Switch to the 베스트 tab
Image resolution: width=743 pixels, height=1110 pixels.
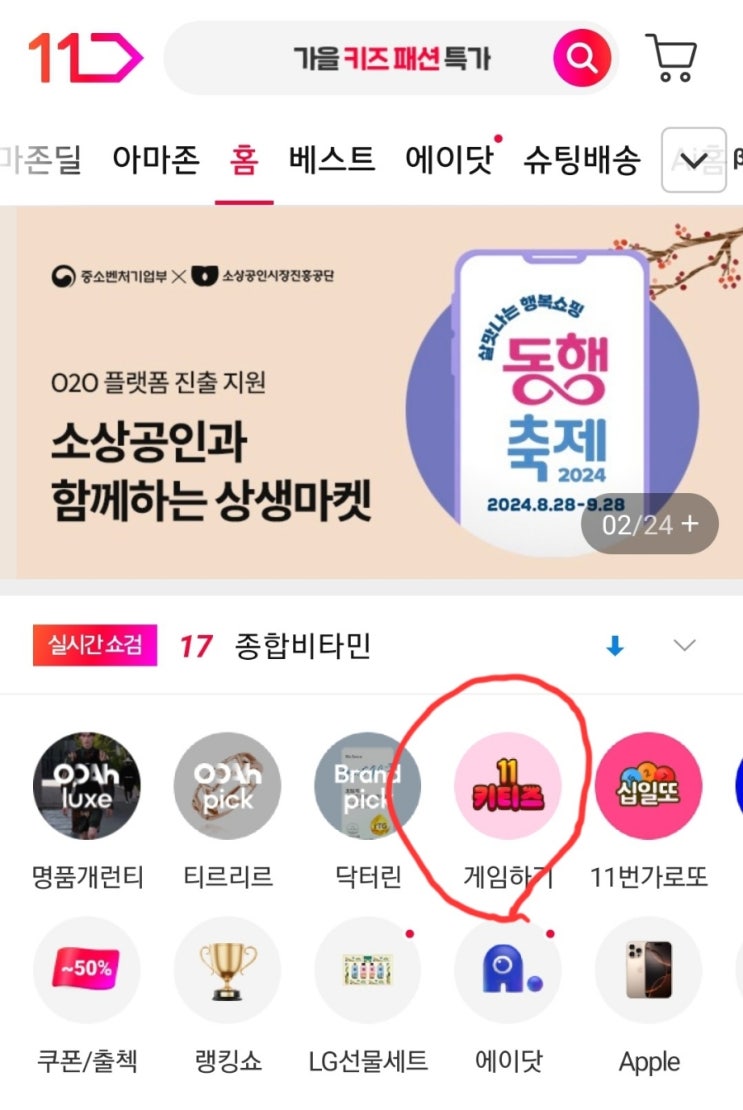[x=331, y=159]
